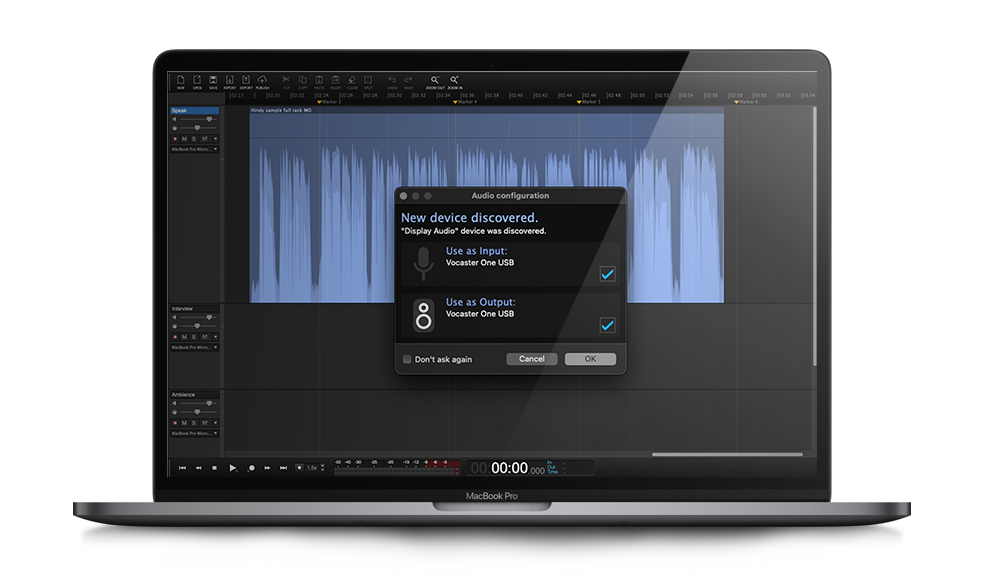Mute the Interview track
Viewport: 984px width, 576px height.
click(x=184, y=337)
